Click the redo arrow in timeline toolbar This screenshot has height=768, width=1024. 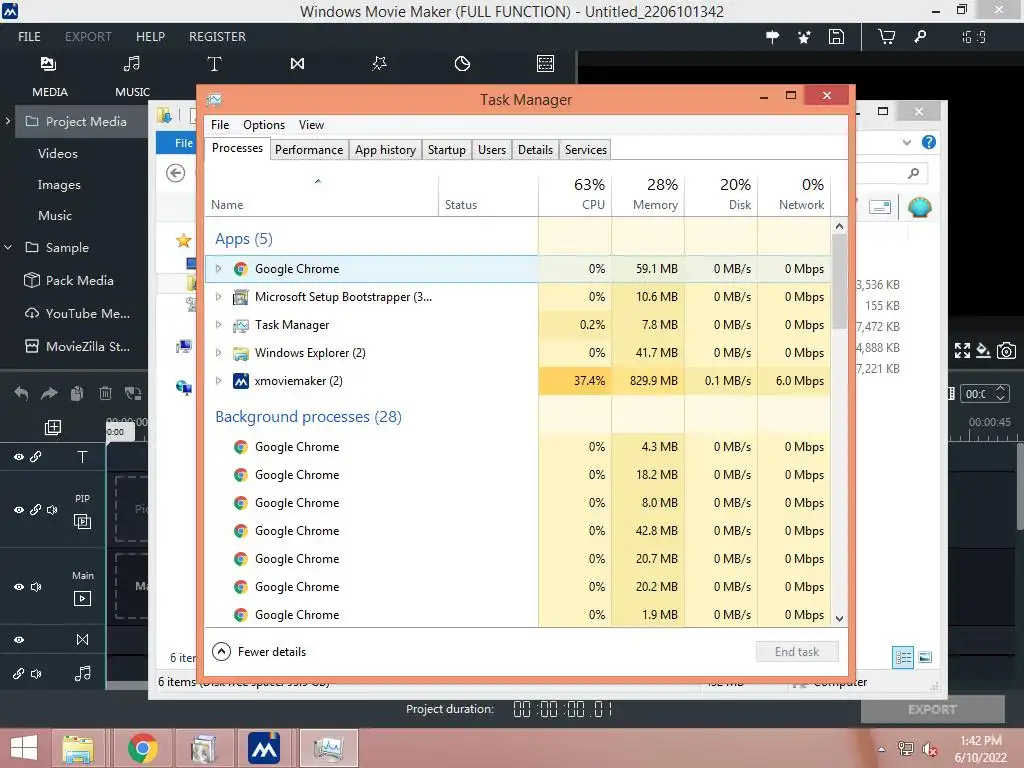coord(49,393)
